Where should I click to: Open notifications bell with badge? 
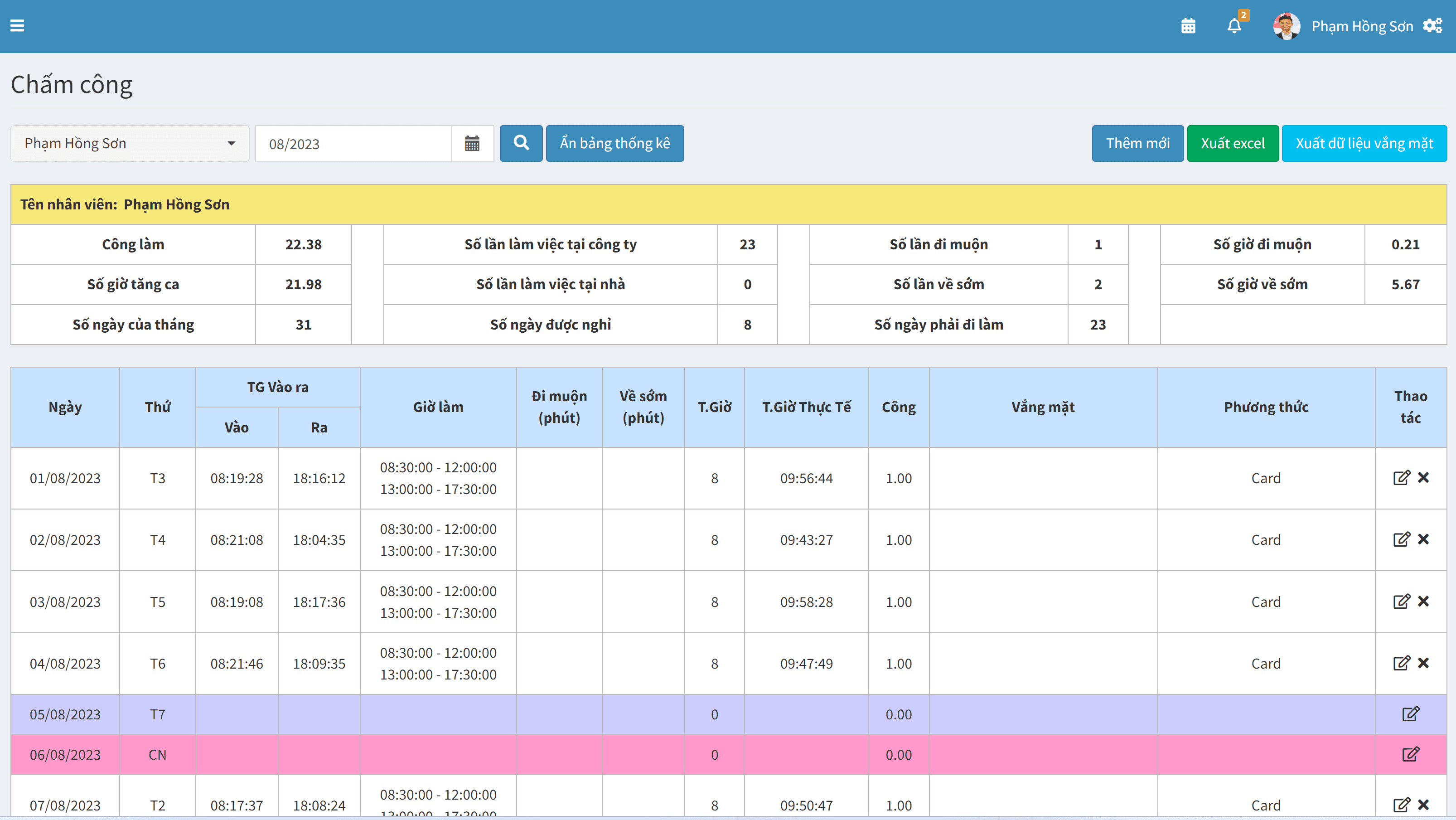(x=1234, y=26)
